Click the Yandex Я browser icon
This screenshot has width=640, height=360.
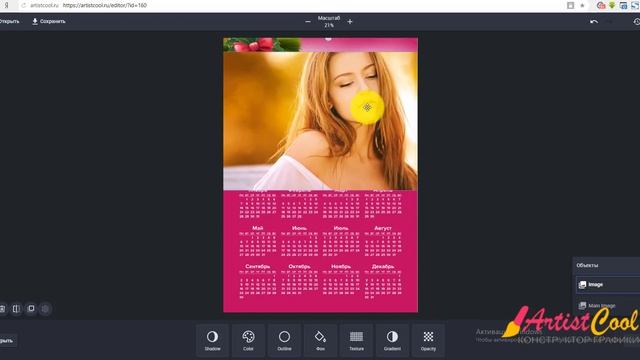pos(7,5)
